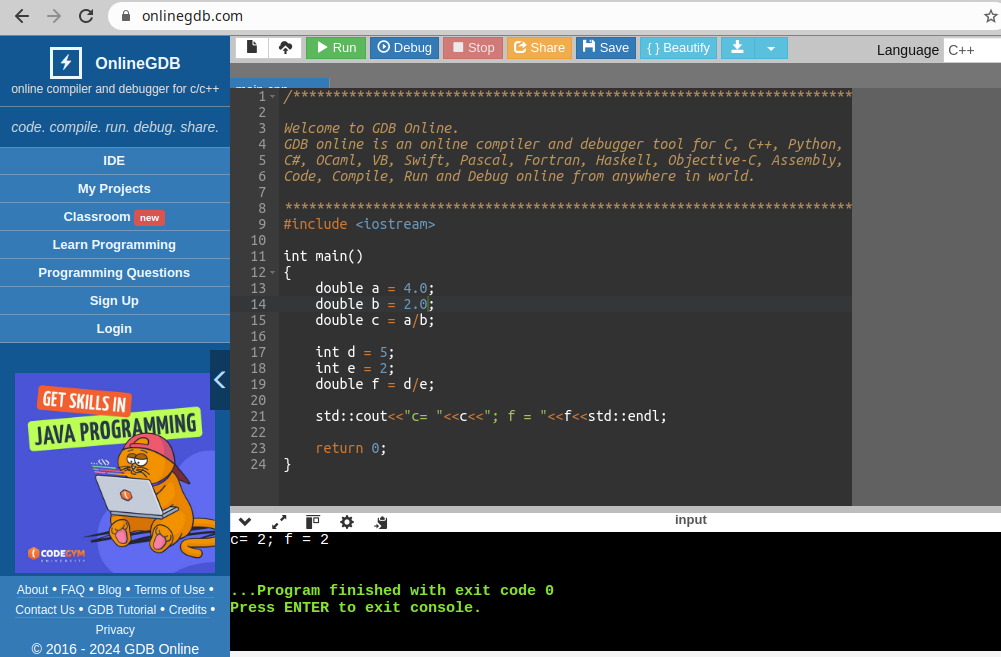Toggle the console layout position icon

313,522
